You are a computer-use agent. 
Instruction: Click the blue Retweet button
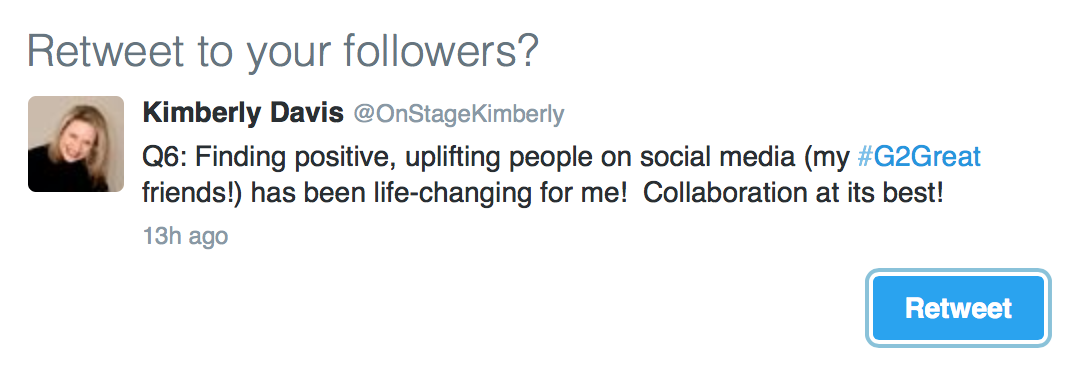pos(958,308)
